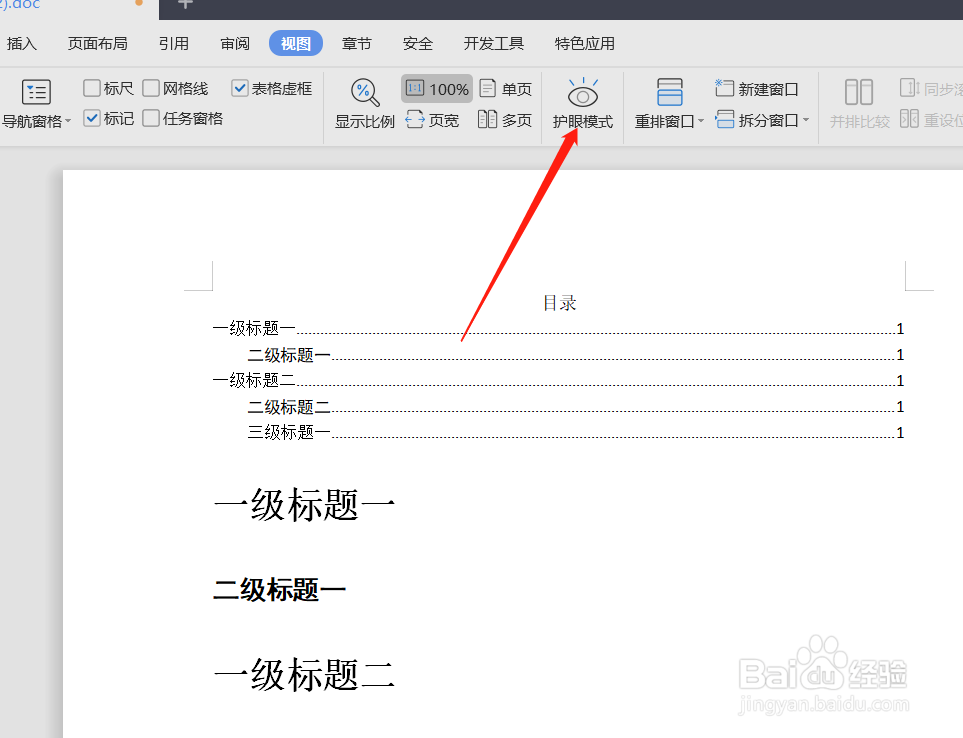Viewport: 963px width, 738px height.
Task: Enable the 网格线 gridlines checkbox
Action: [x=152, y=88]
